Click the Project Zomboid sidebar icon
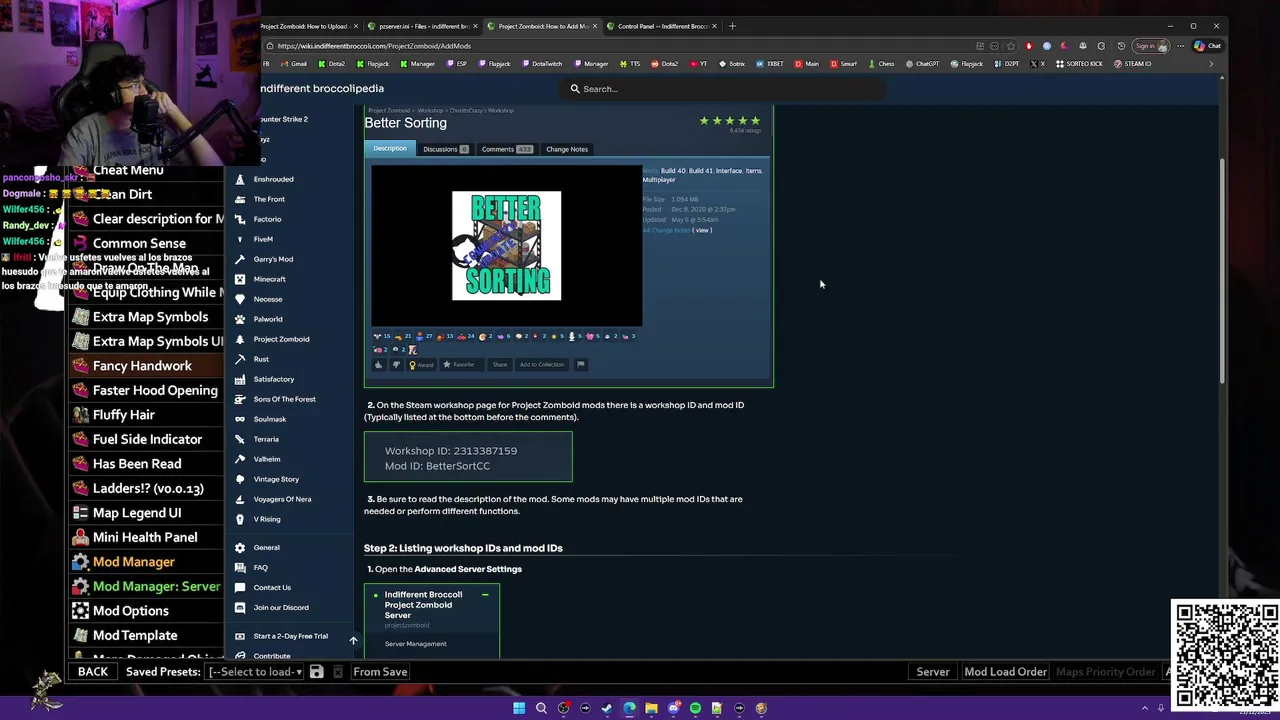This screenshot has height=720, width=1280. (239, 339)
